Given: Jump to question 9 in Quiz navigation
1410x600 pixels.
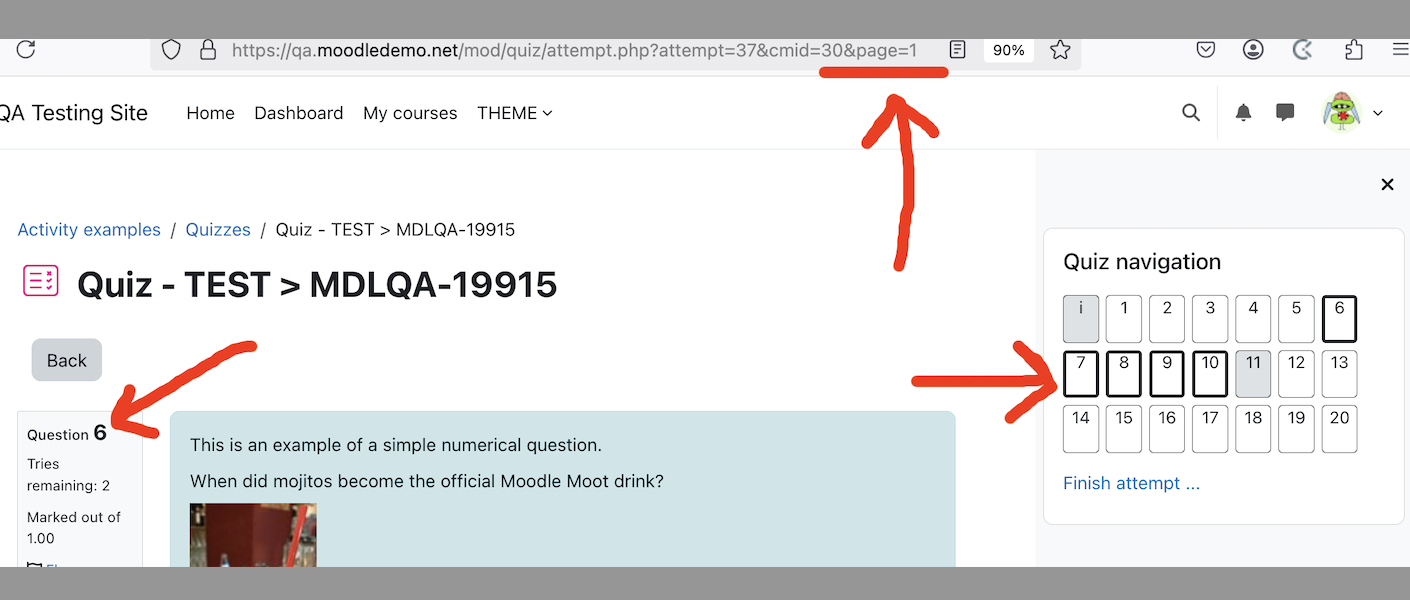Looking at the screenshot, I should pos(1167,374).
